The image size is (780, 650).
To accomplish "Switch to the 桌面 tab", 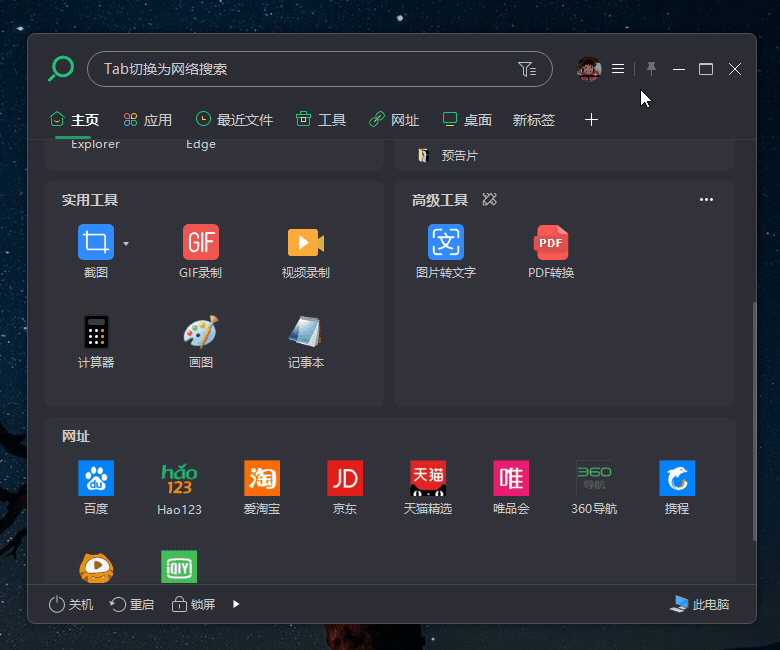I will (467, 120).
